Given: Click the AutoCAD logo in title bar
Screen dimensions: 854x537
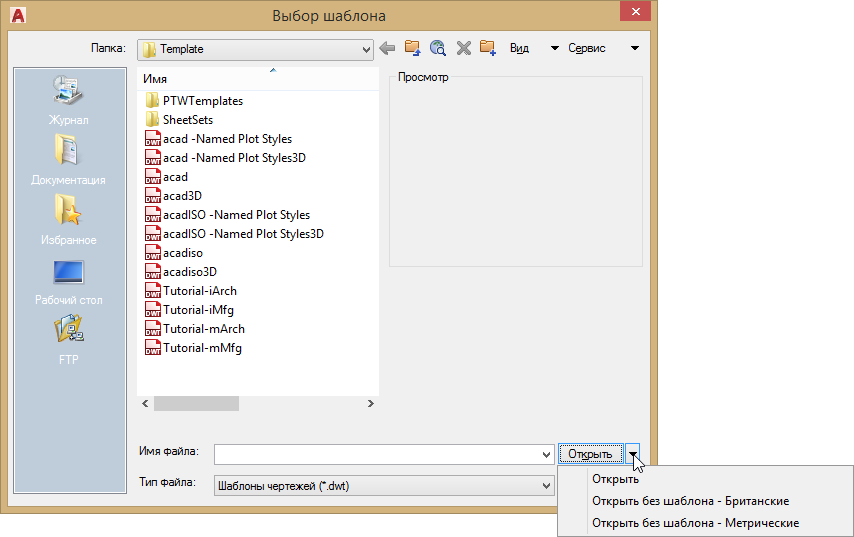Looking at the screenshot, I should pyautogui.click(x=18, y=15).
